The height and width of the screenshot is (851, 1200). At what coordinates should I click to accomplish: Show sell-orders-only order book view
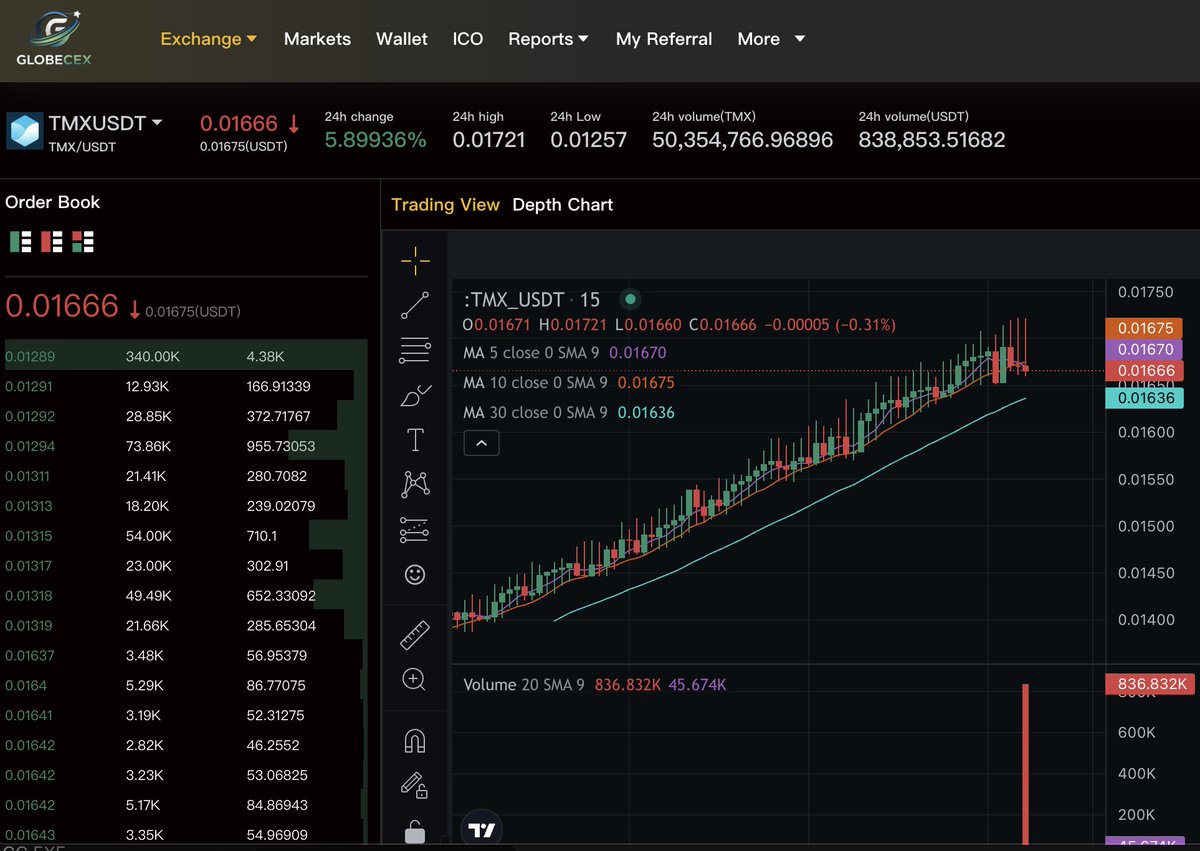point(52,241)
